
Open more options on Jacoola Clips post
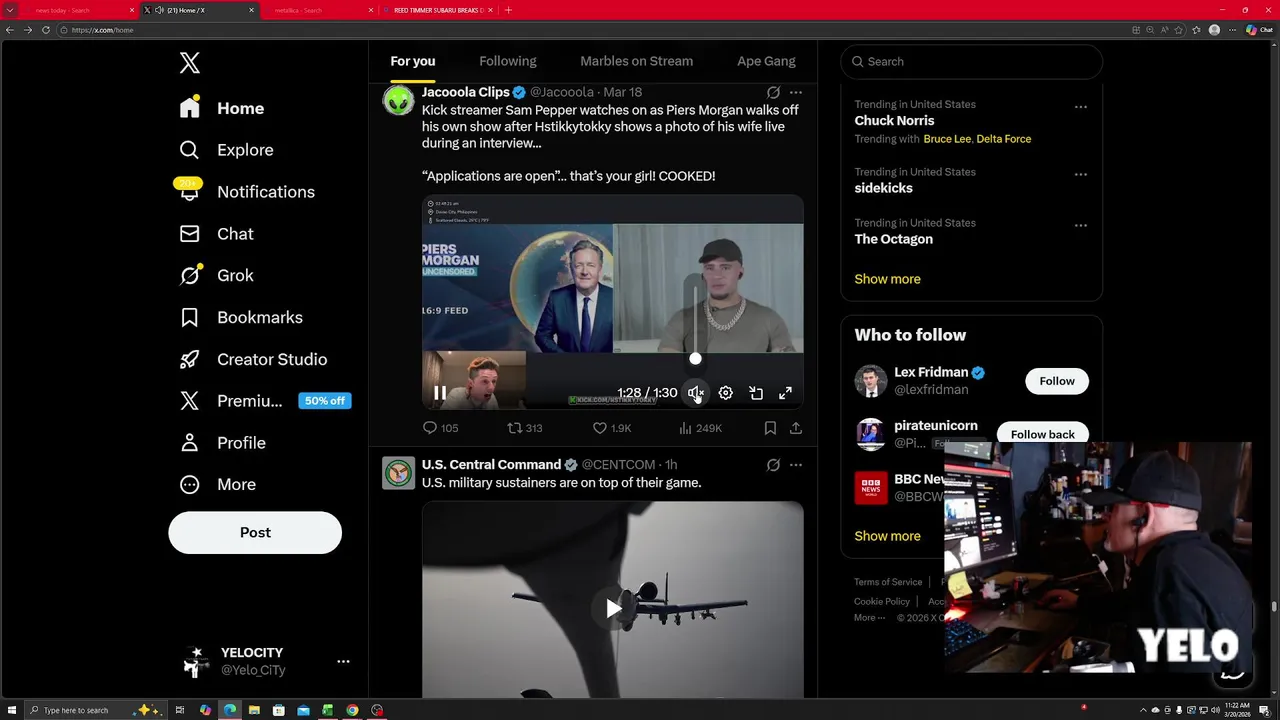click(x=796, y=92)
